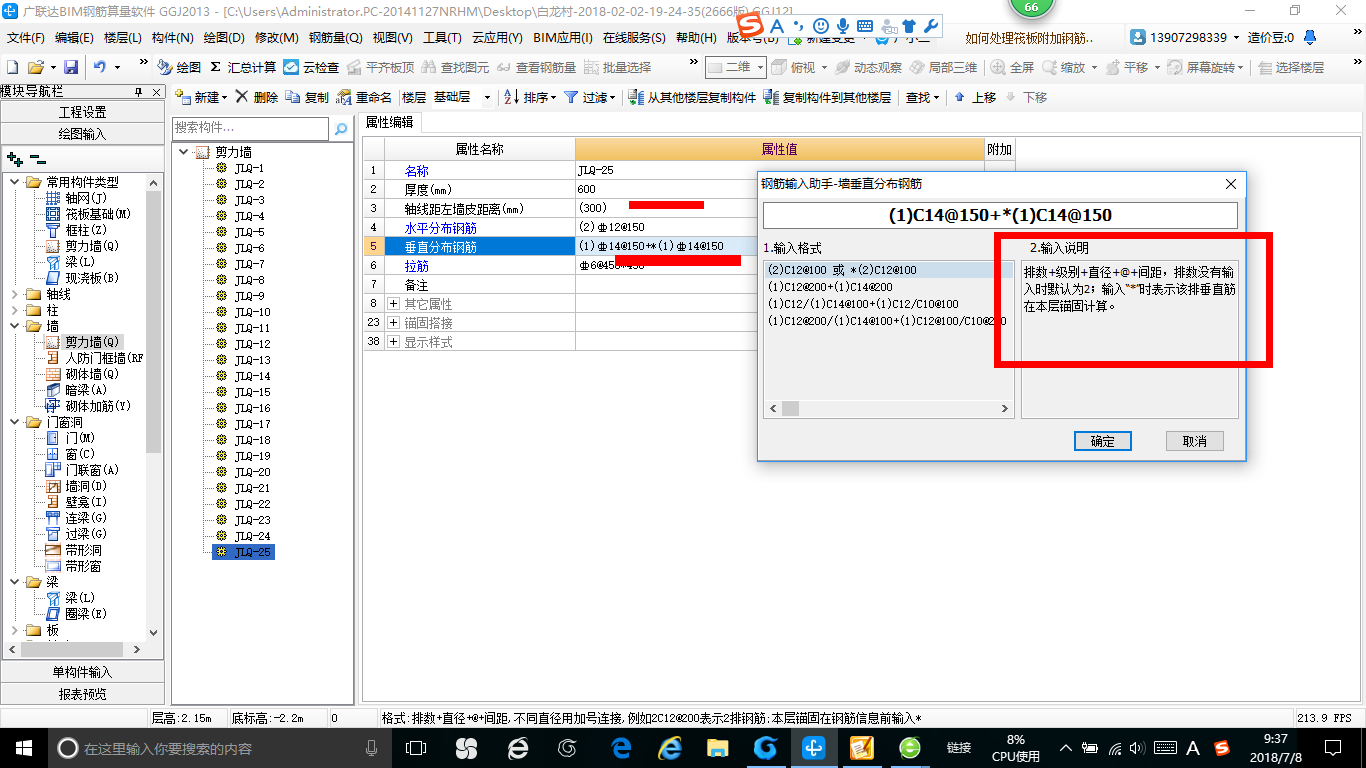Viewport: 1366px width, 768px height.
Task: Run 汇总计算 summary calculation
Action: coord(243,67)
